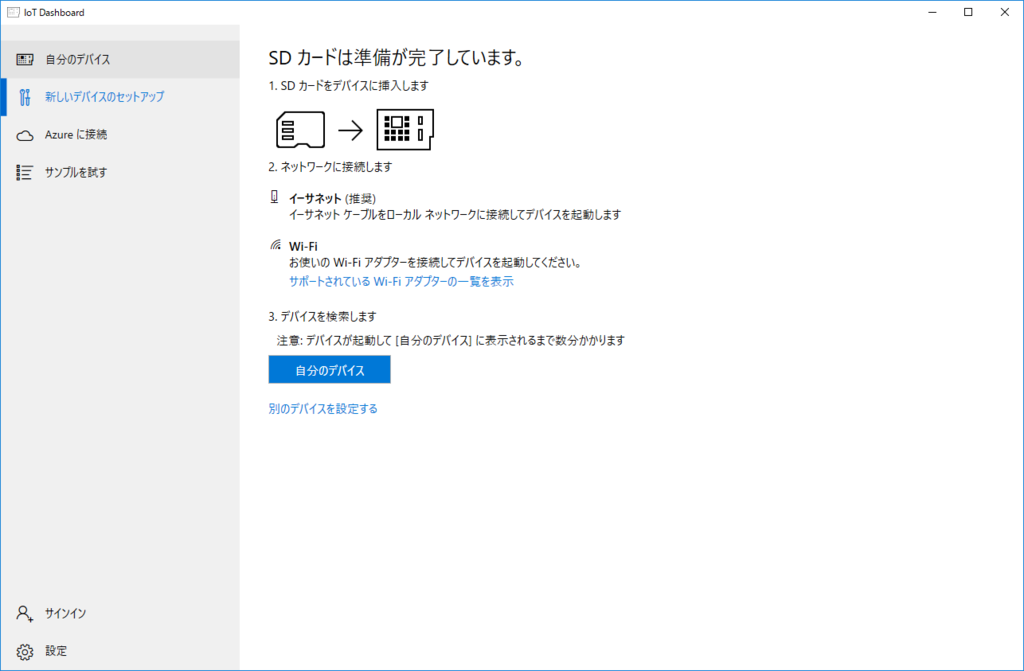
Task: Click the bold Wi-Fi label
Action: click(303, 246)
